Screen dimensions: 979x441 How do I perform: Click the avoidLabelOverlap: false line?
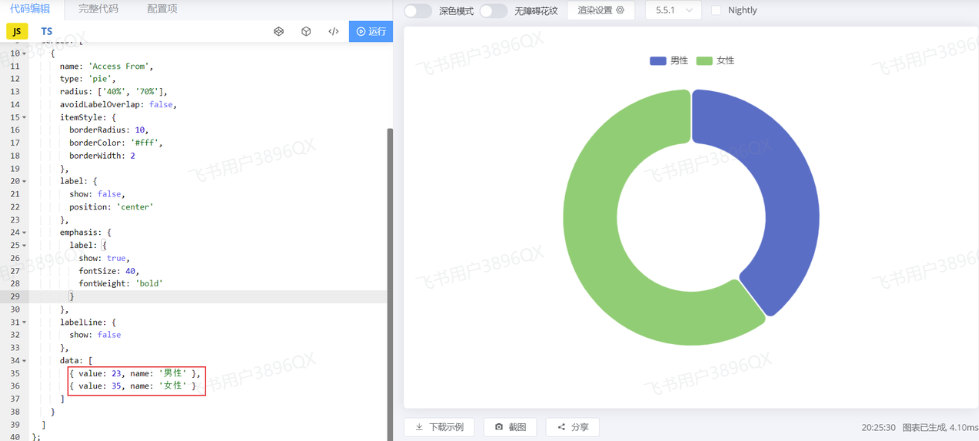coord(118,104)
